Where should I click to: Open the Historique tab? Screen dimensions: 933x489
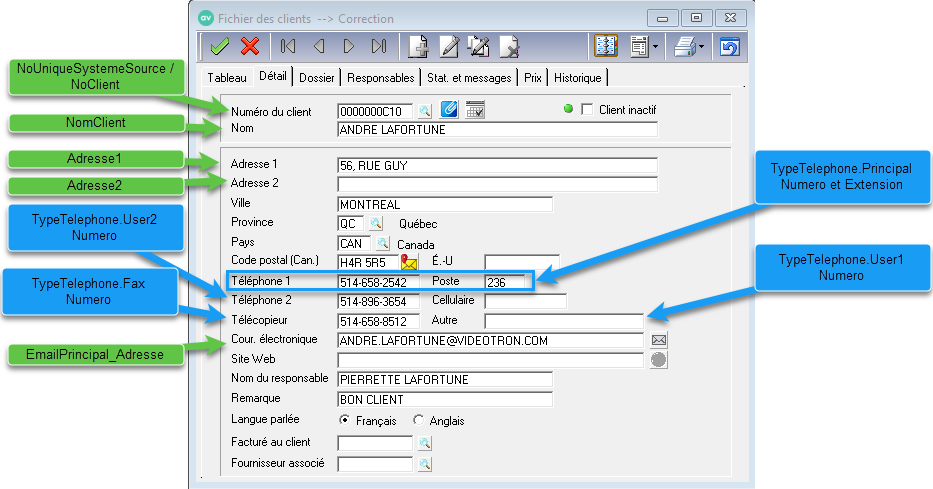[x=578, y=77]
